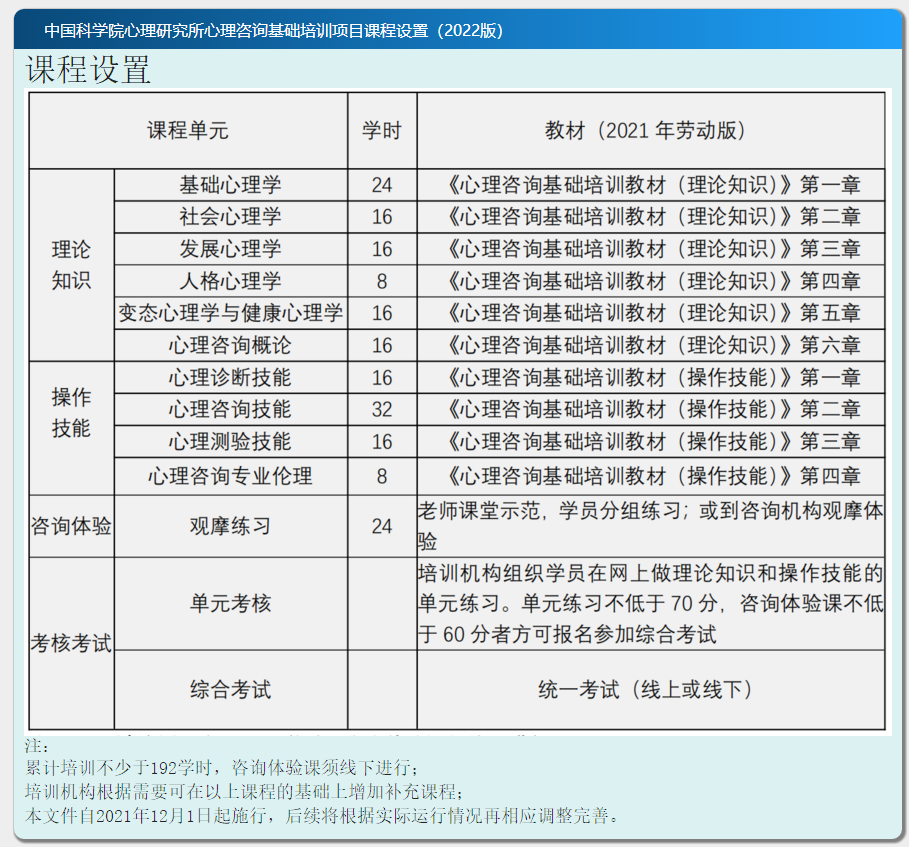The height and width of the screenshot is (847, 909).
Task: Select the 课程单元 column header
Action: pos(188,130)
